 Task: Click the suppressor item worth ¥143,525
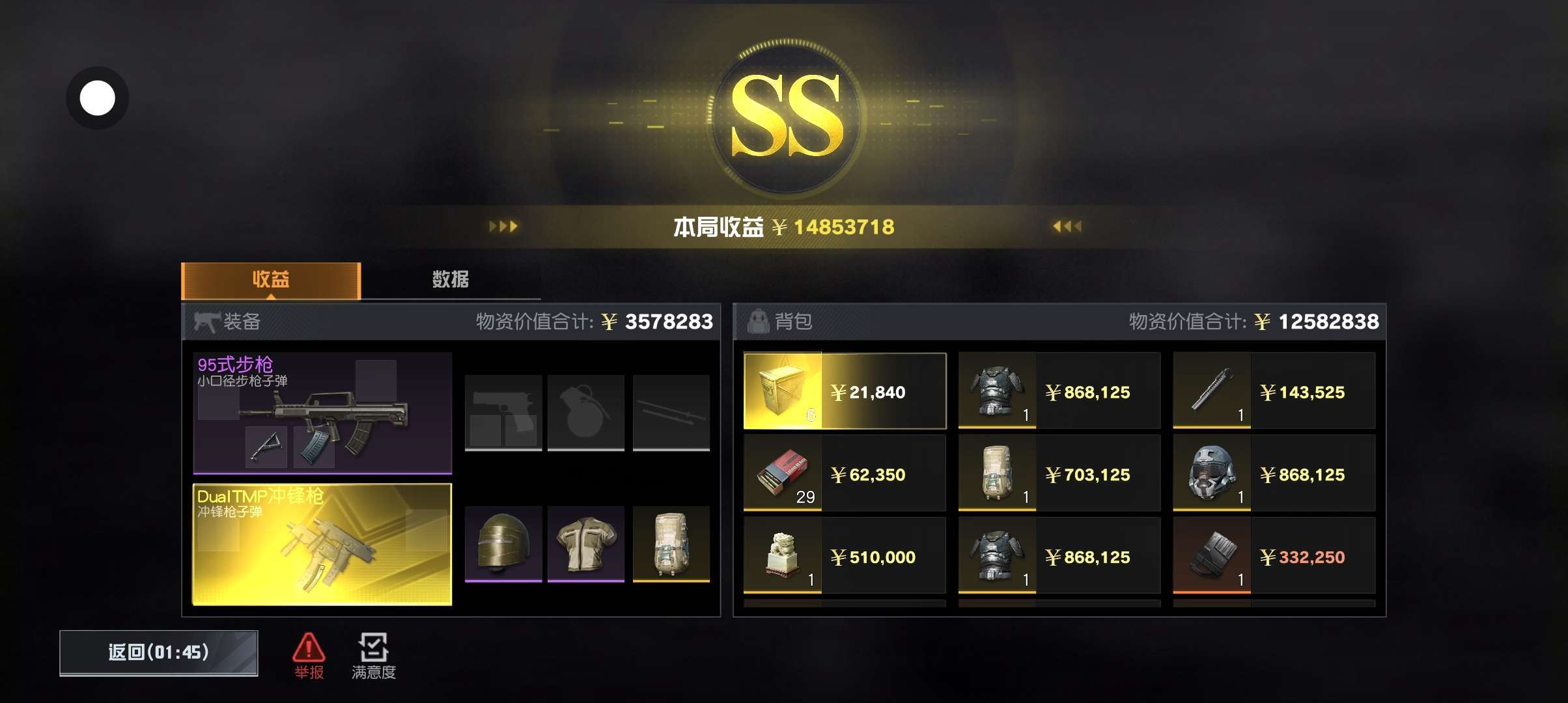click(1274, 391)
